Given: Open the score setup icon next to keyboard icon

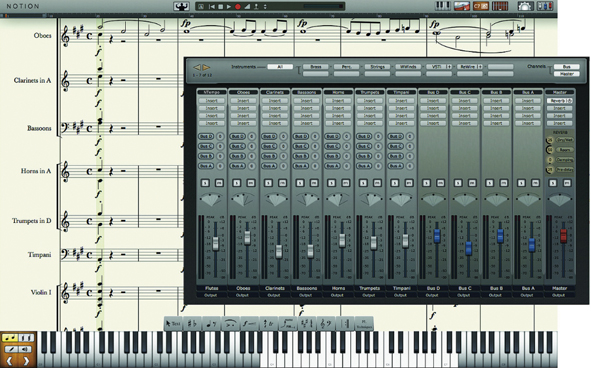Looking at the screenshot, I should [462, 6].
